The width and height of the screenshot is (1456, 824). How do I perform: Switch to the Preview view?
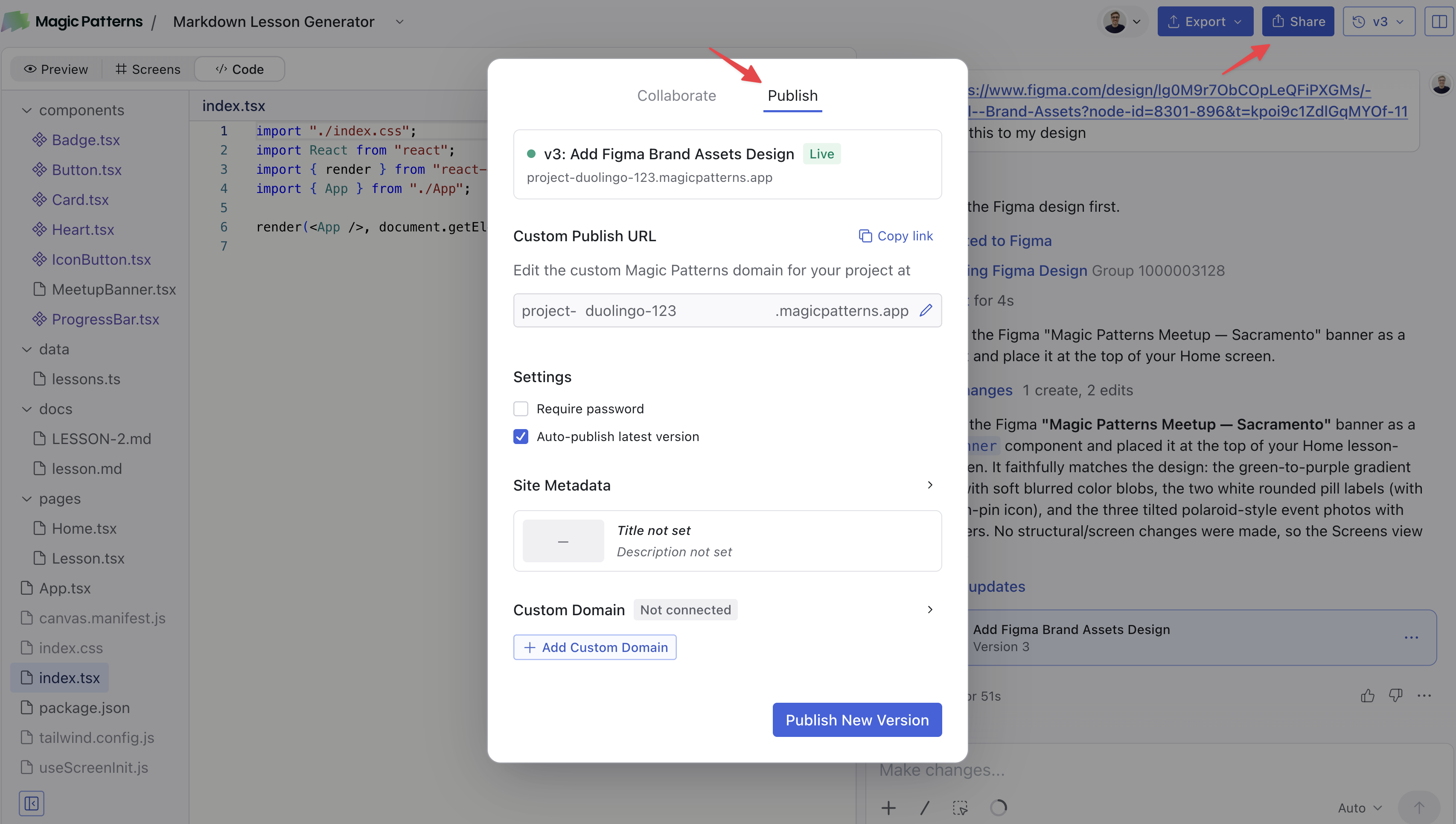point(56,69)
